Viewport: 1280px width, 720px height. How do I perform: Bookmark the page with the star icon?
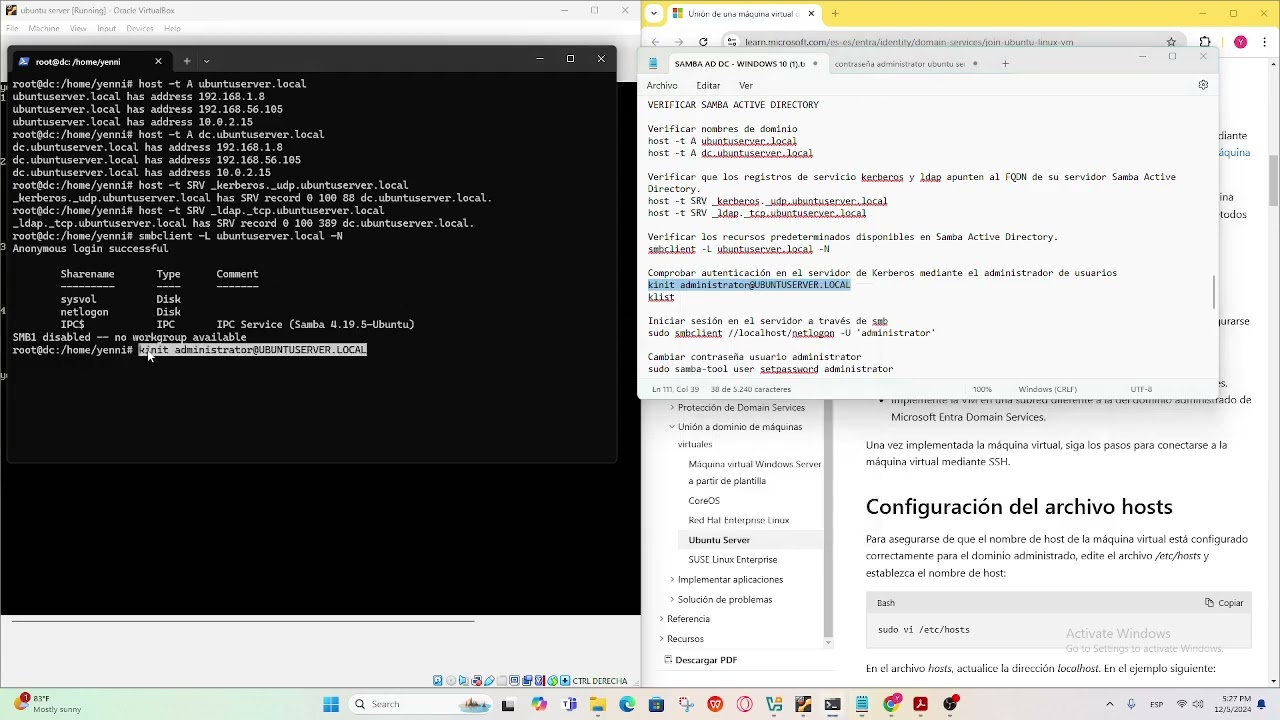tap(1171, 42)
